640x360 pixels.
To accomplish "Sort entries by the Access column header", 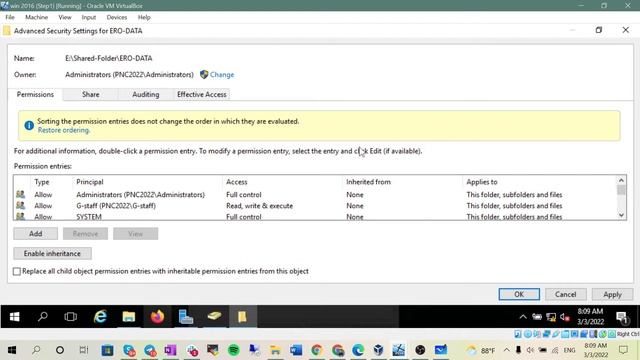I will coord(237,182).
